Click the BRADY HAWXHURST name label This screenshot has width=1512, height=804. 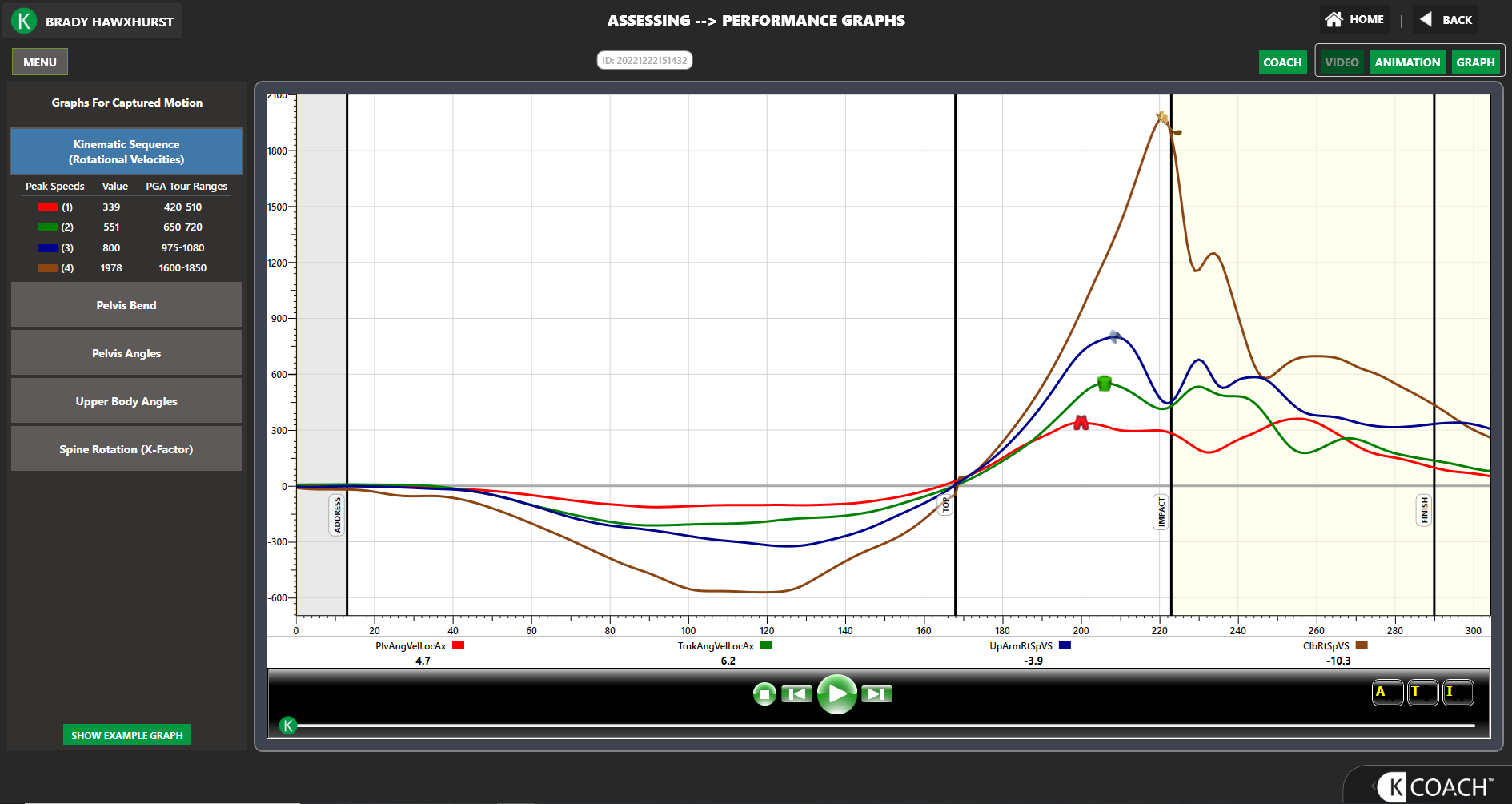[x=110, y=22]
